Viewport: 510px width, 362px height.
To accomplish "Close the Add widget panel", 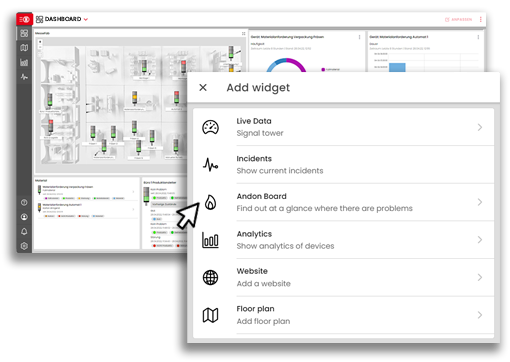I will coord(203,88).
